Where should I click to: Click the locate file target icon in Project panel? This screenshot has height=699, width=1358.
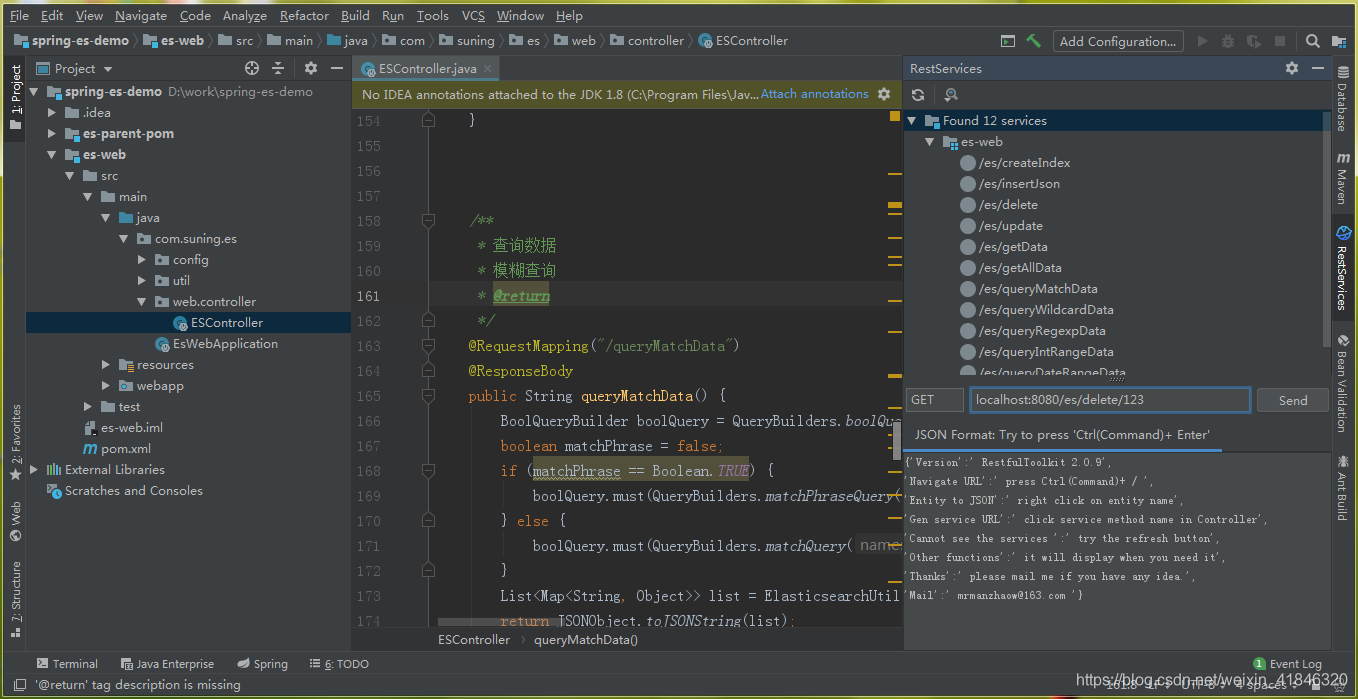[x=252, y=68]
